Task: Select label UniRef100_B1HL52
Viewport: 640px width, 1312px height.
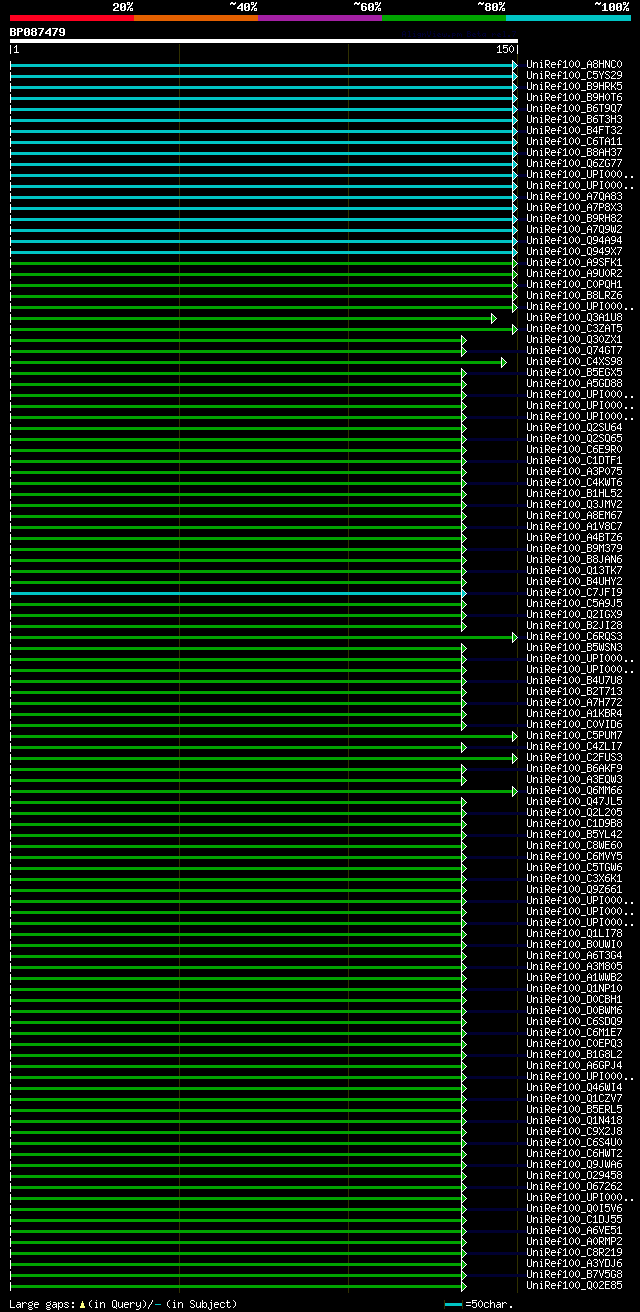Action: (574, 493)
